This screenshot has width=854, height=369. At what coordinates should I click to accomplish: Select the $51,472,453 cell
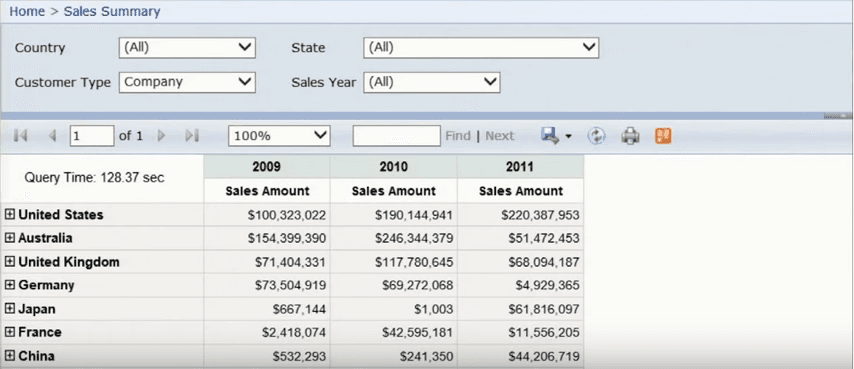click(521, 238)
